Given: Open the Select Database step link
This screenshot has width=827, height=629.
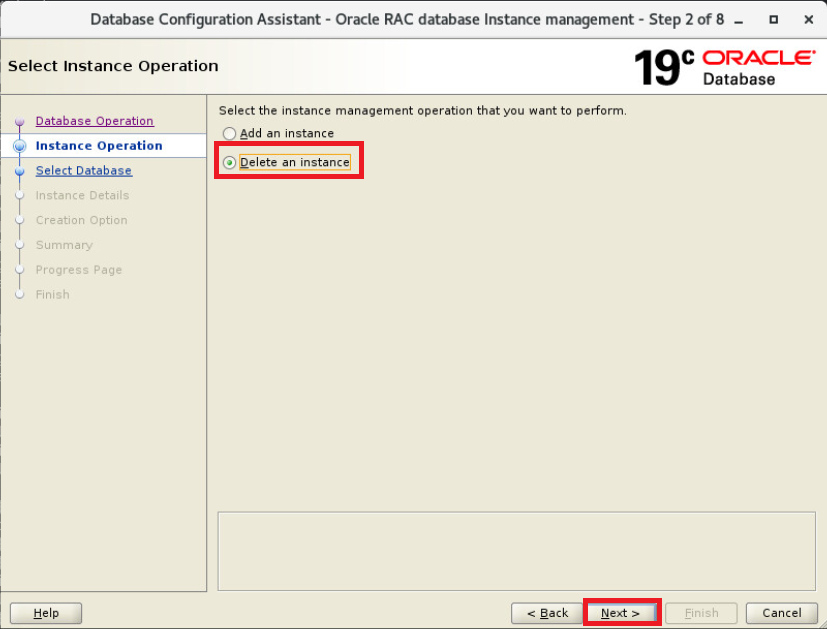Looking at the screenshot, I should tap(84, 170).
